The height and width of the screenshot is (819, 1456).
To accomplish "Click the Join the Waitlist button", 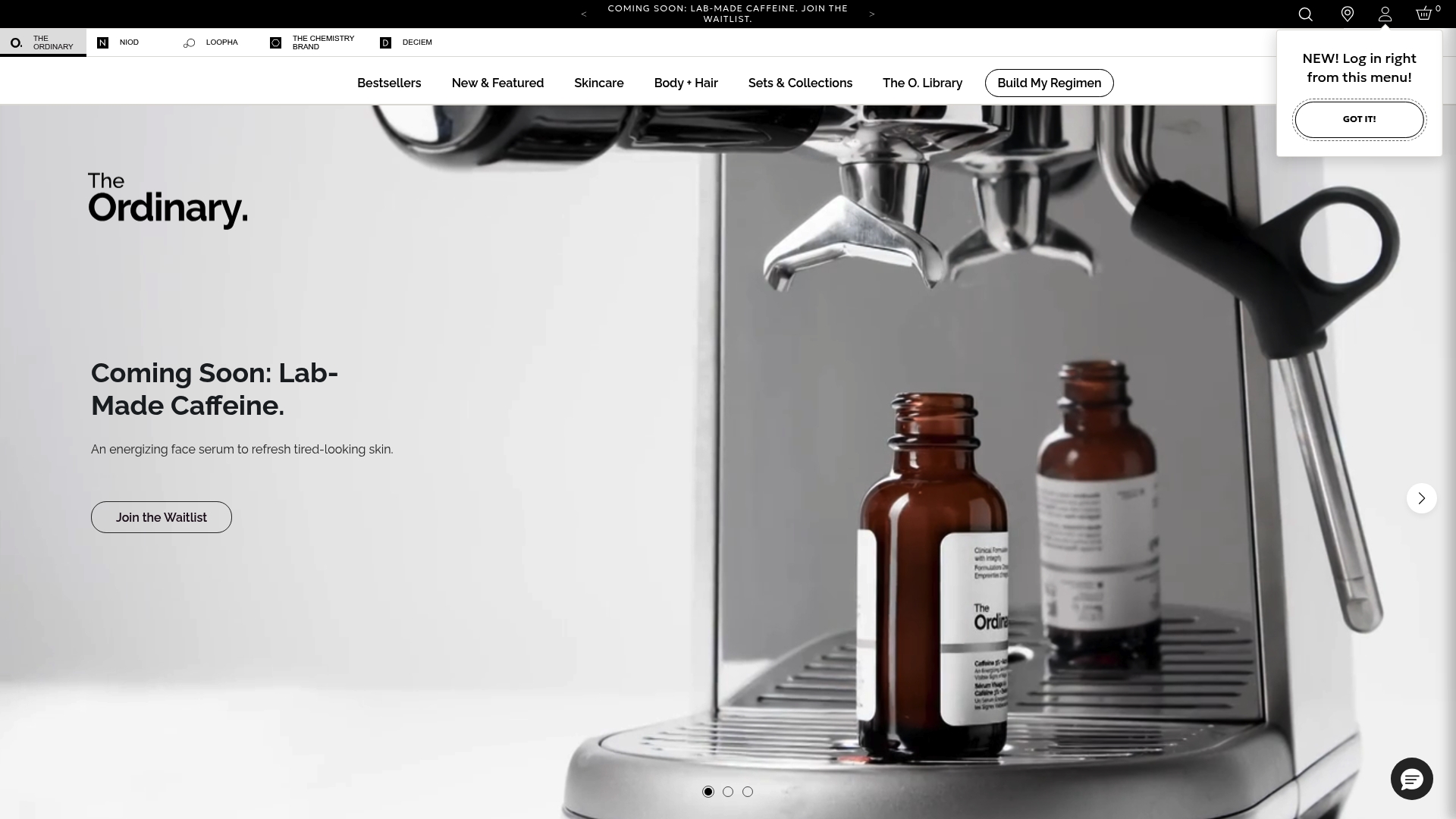I will (x=162, y=517).
